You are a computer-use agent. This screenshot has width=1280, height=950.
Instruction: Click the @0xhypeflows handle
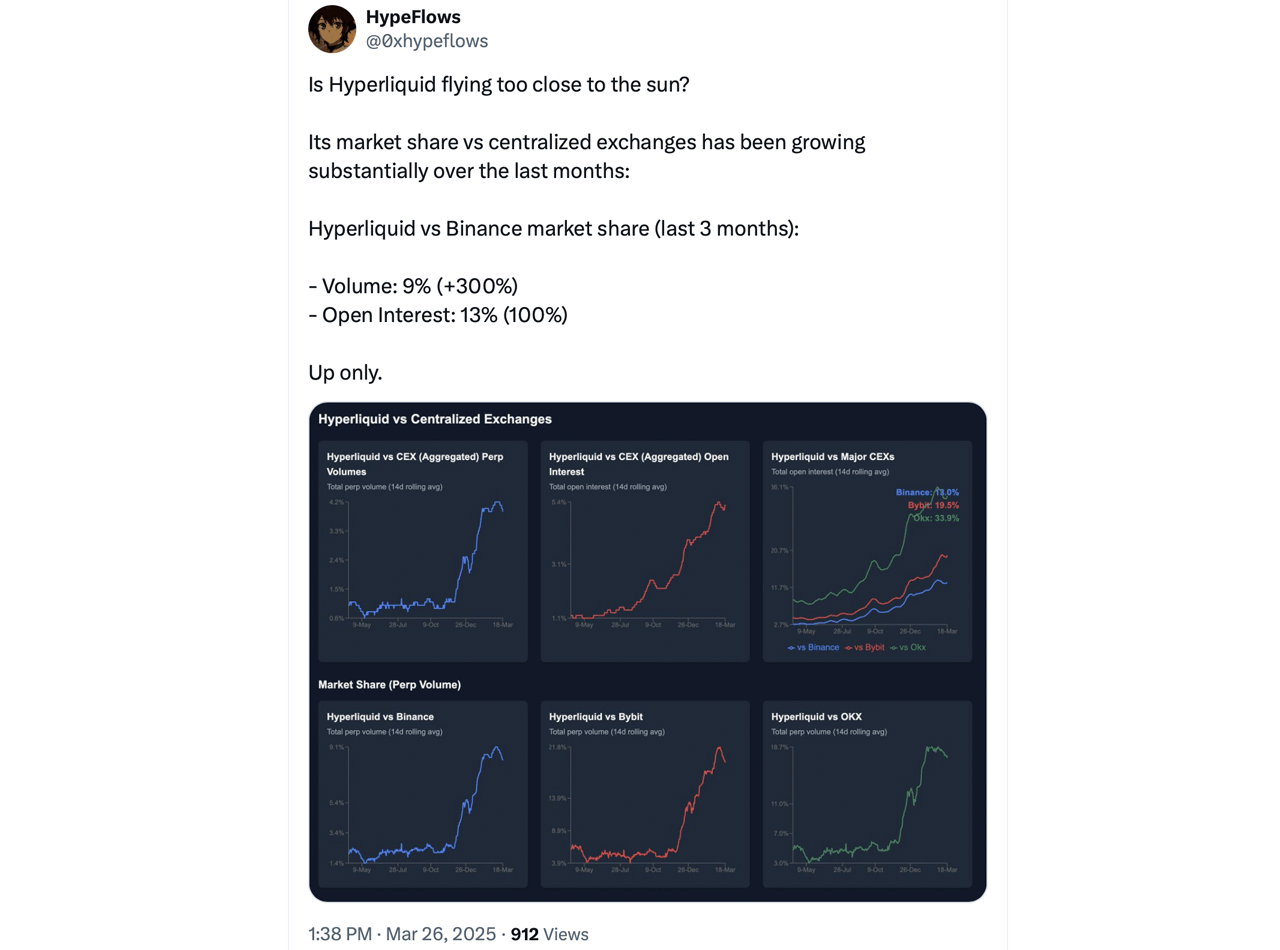pos(427,41)
